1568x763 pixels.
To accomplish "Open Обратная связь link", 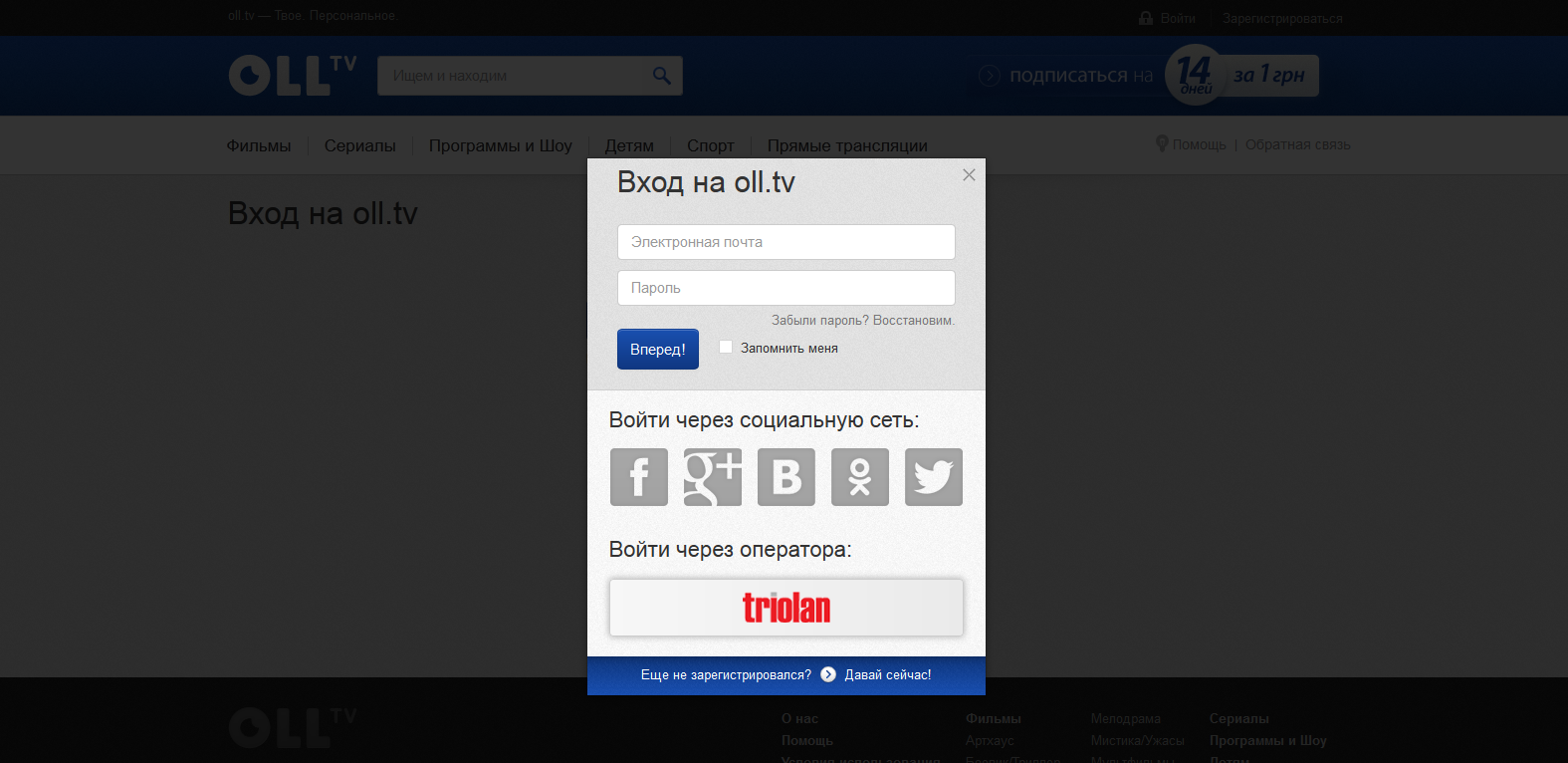I will 1298,144.
